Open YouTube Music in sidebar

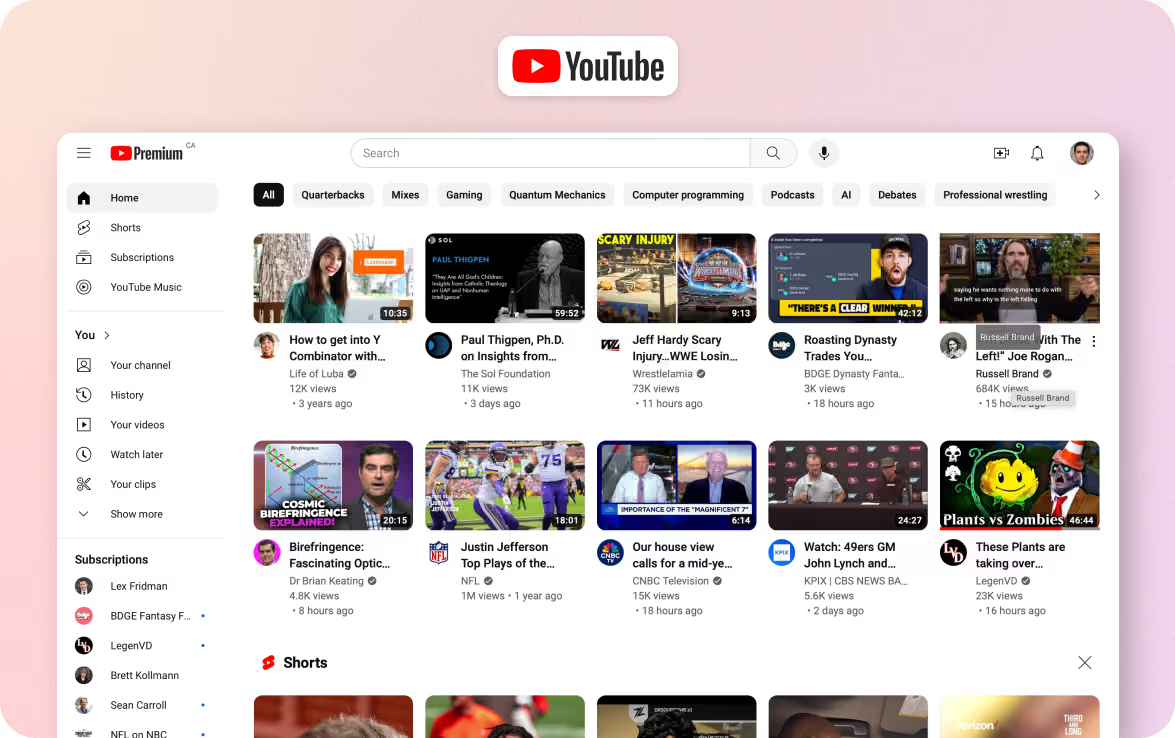[142, 287]
